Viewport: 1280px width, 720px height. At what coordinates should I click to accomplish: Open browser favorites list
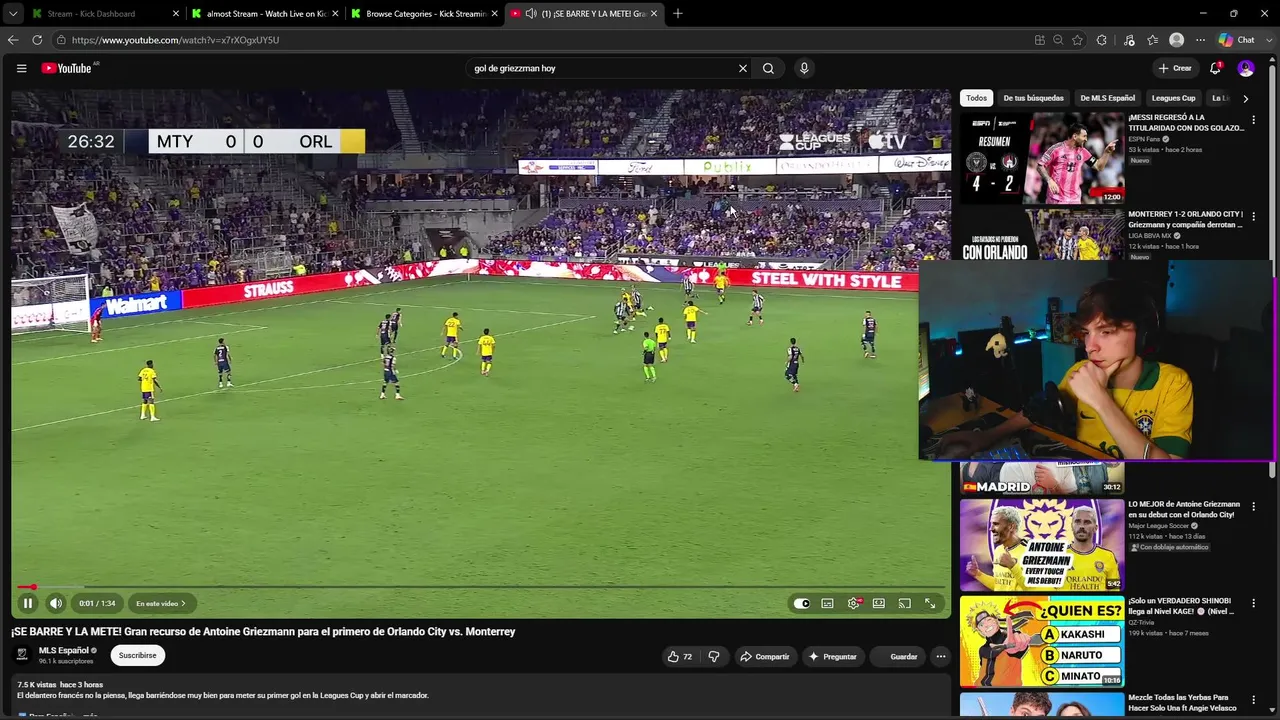pyautogui.click(x=1153, y=40)
